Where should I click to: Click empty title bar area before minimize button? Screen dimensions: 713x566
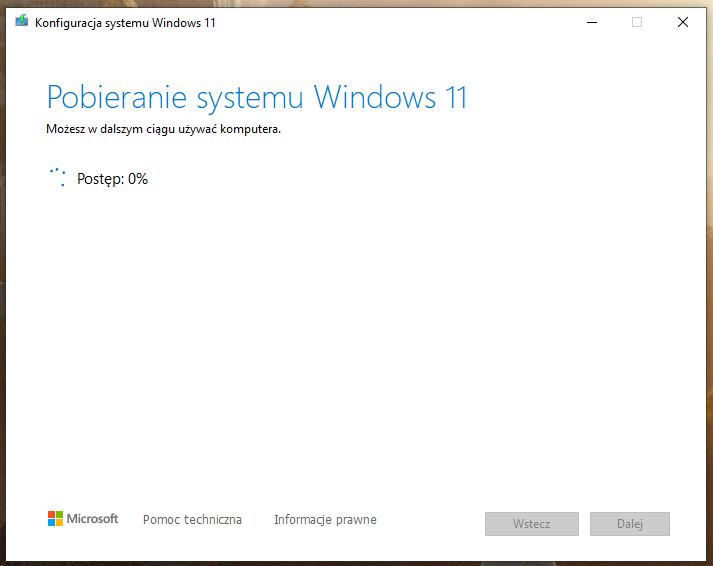(x=400, y=22)
